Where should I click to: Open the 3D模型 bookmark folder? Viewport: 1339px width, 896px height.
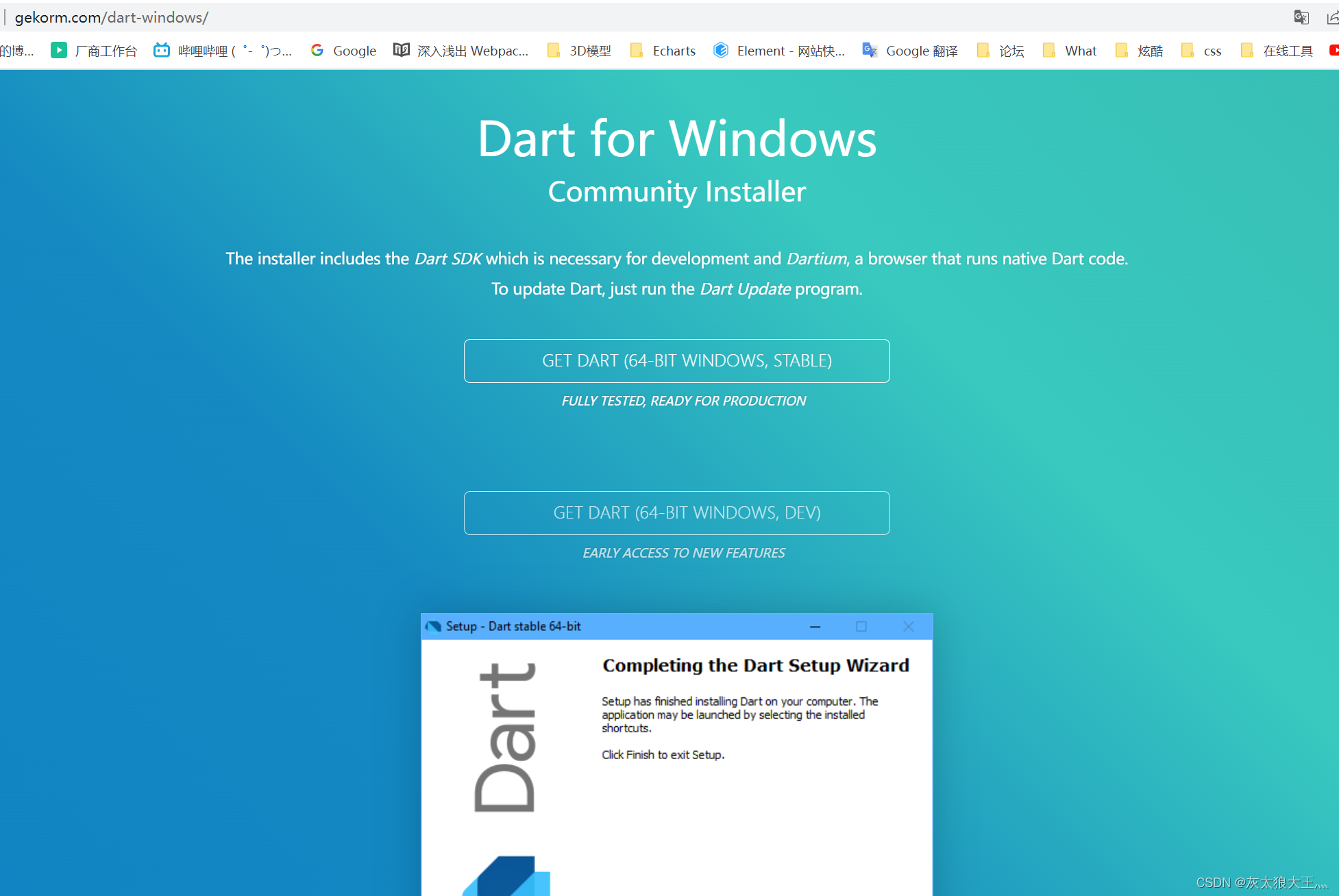pyautogui.click(x=579, y=51)
